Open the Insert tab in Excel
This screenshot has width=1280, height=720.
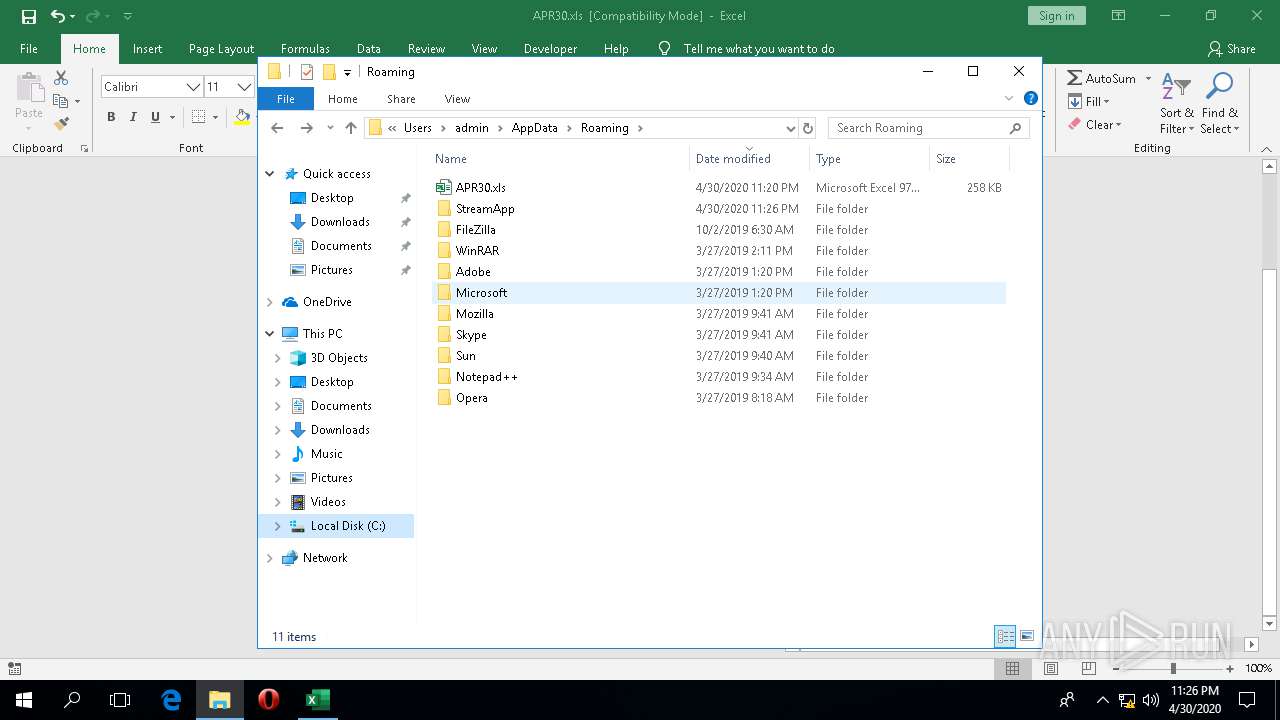[147, 48]
